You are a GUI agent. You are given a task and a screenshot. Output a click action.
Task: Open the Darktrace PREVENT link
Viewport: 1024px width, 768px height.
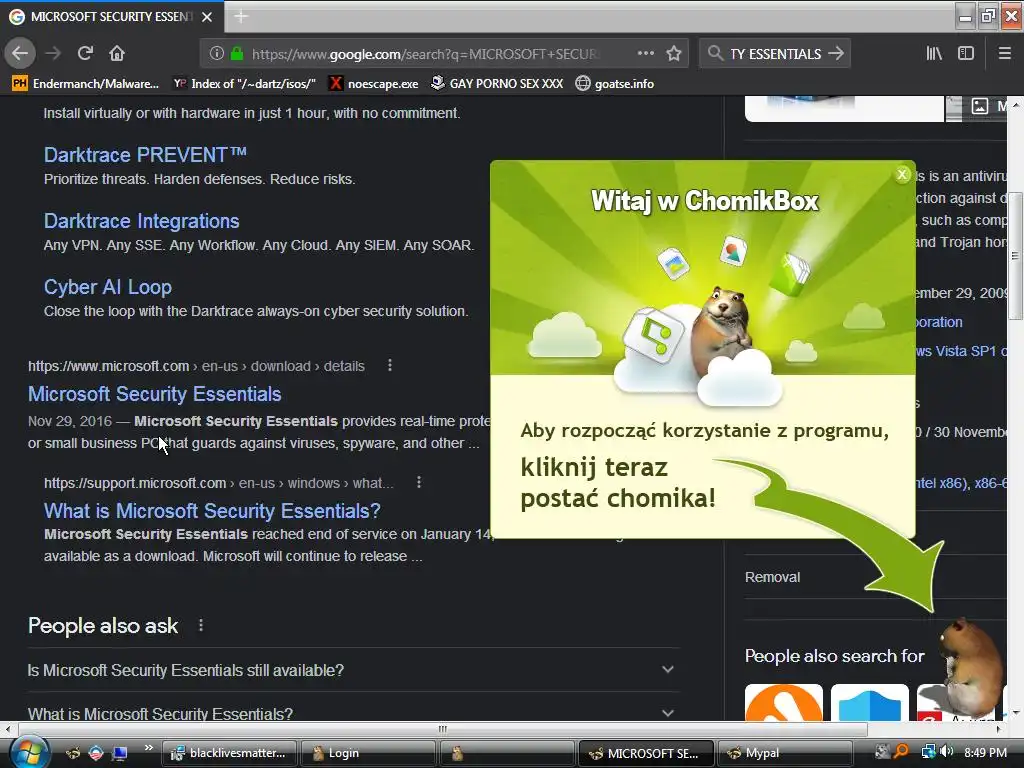click(x=145, y=155)
